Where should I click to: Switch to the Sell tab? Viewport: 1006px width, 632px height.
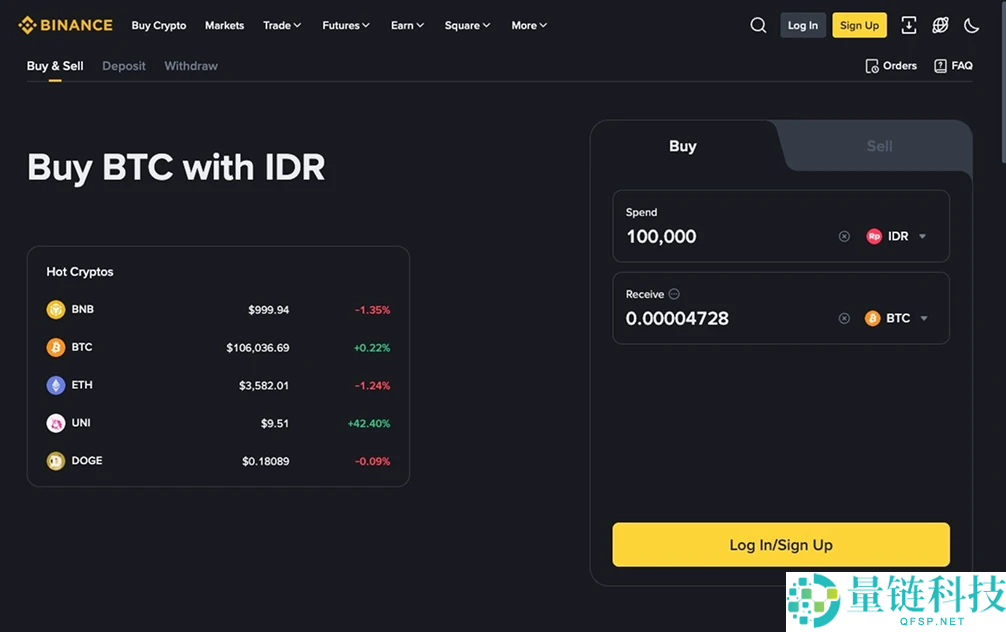[879, 146]
